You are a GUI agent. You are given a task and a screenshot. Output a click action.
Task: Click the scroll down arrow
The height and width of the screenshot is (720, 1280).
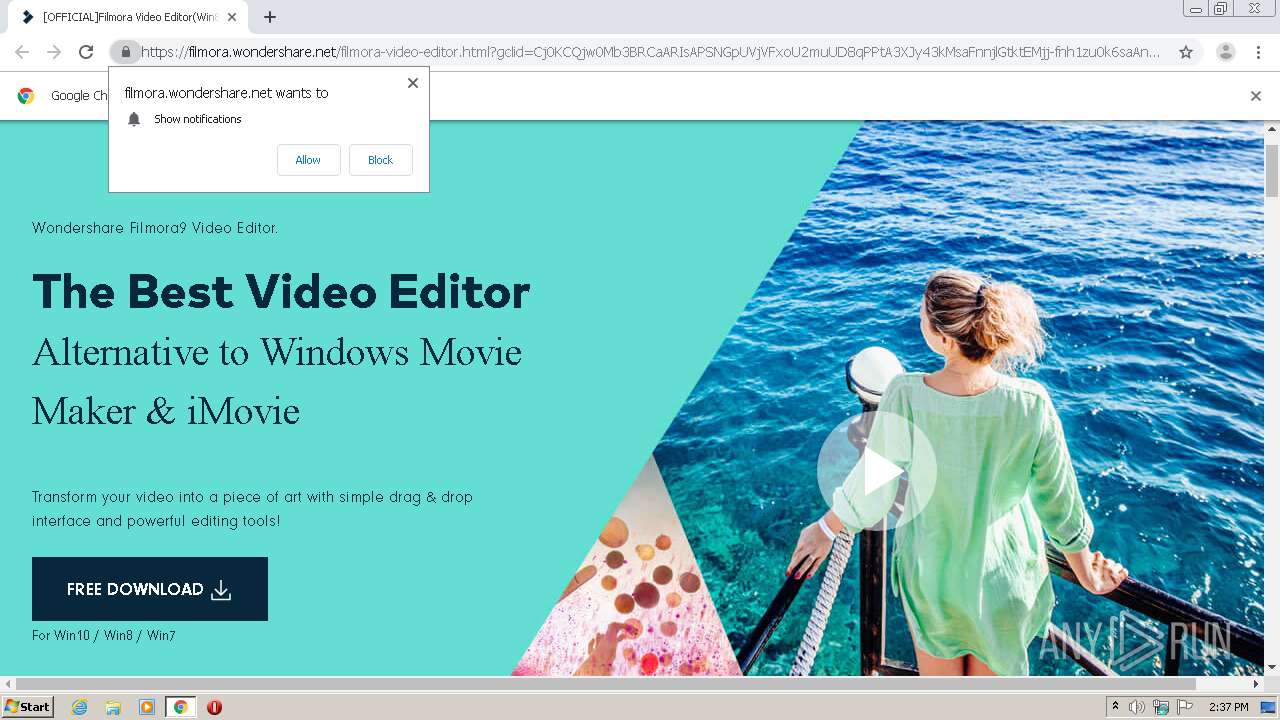click(1272, 667)
